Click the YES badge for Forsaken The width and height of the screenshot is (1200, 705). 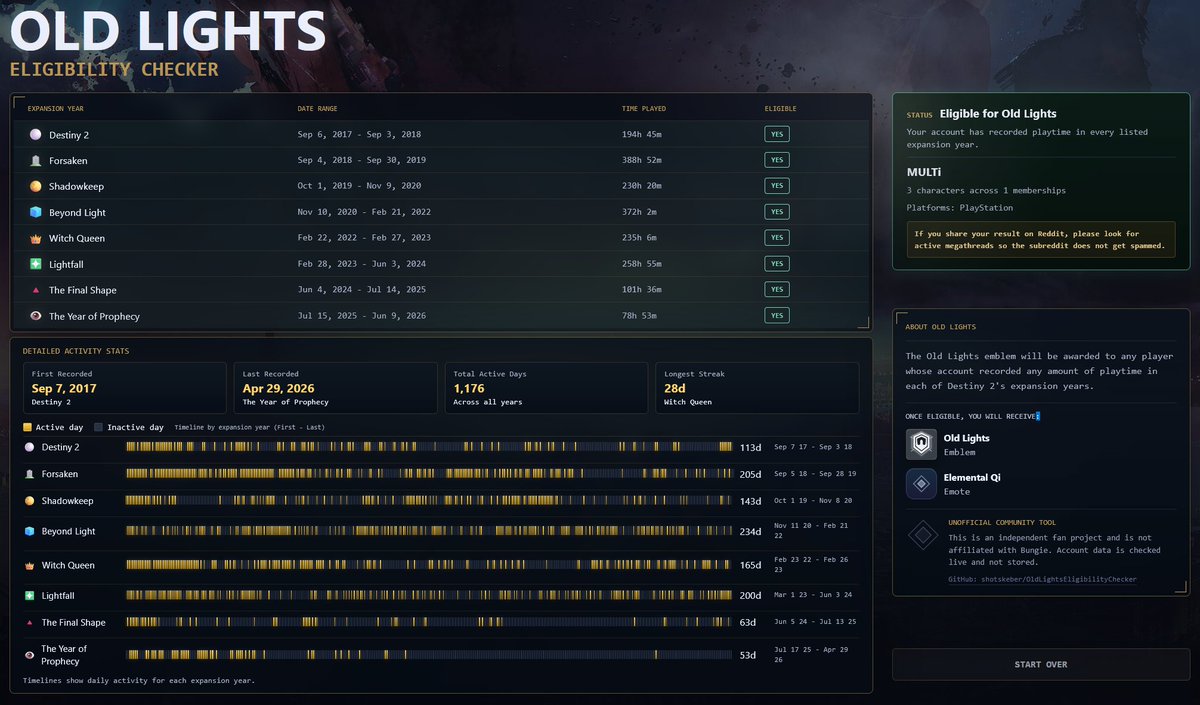[777, 160]
